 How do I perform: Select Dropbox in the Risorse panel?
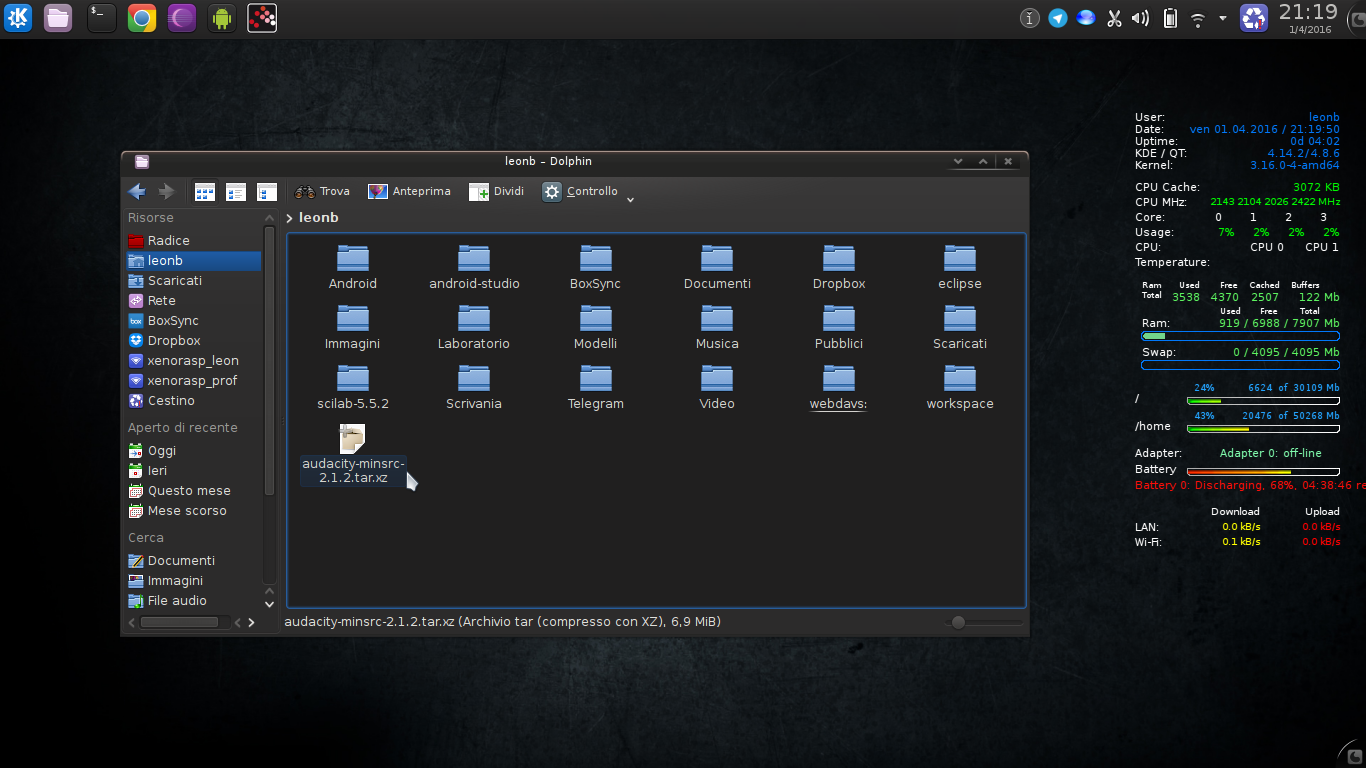[173, 341]
